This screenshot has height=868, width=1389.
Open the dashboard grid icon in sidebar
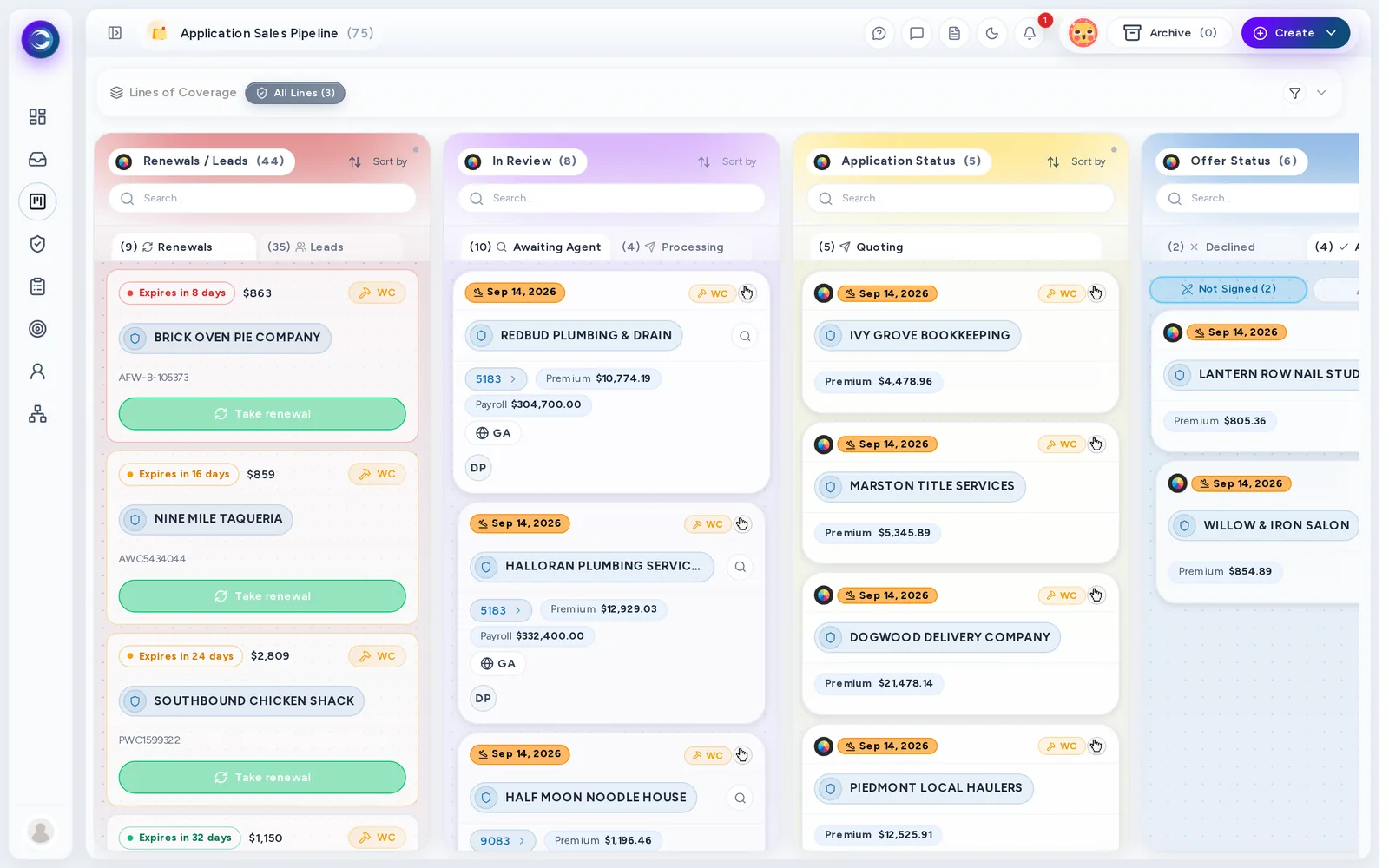pos(37,116)
